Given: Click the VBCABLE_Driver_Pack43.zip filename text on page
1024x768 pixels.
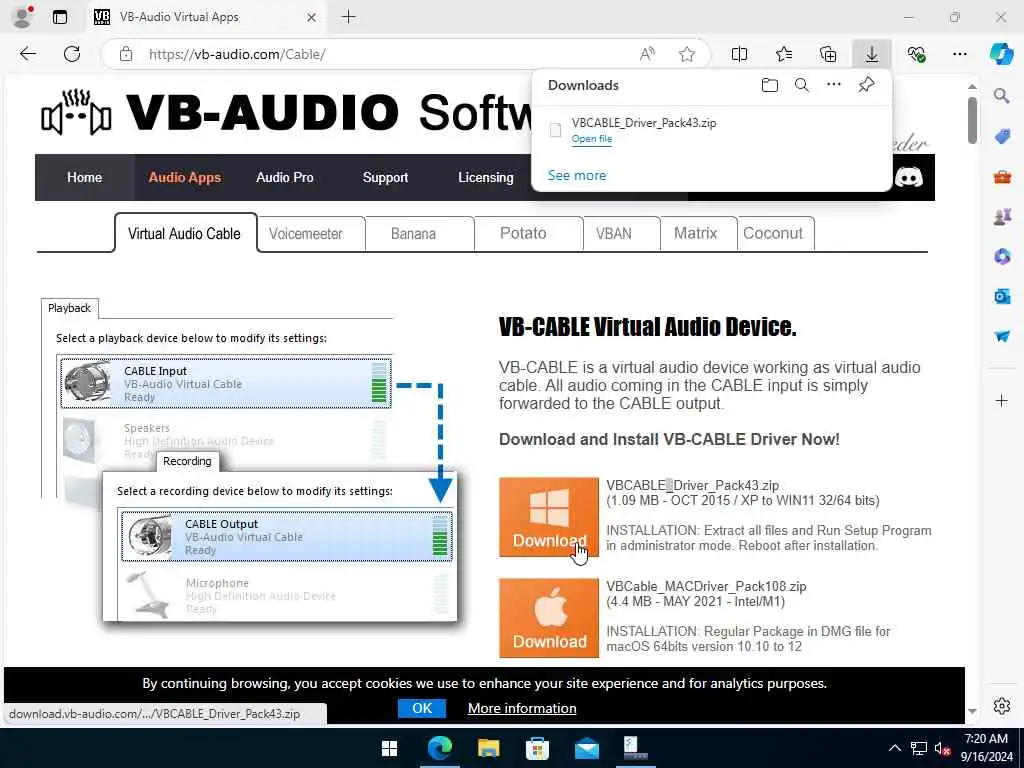Looking at the screenshot, I should pyautogui.click(x=692, y=485).
